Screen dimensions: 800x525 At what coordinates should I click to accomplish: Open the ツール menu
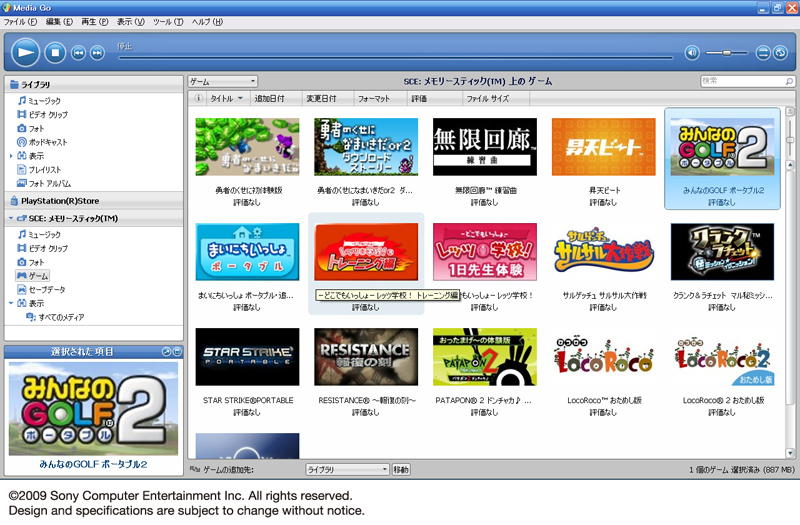click(168, 22)
